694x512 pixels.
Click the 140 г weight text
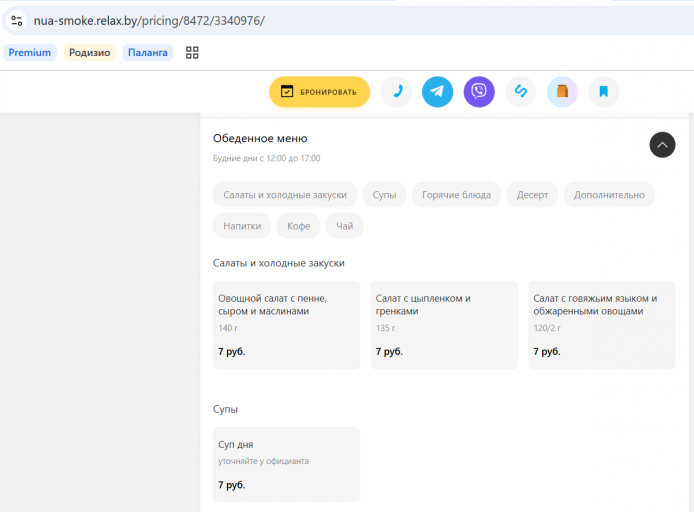pyautogui.click(x=227, y=328)
